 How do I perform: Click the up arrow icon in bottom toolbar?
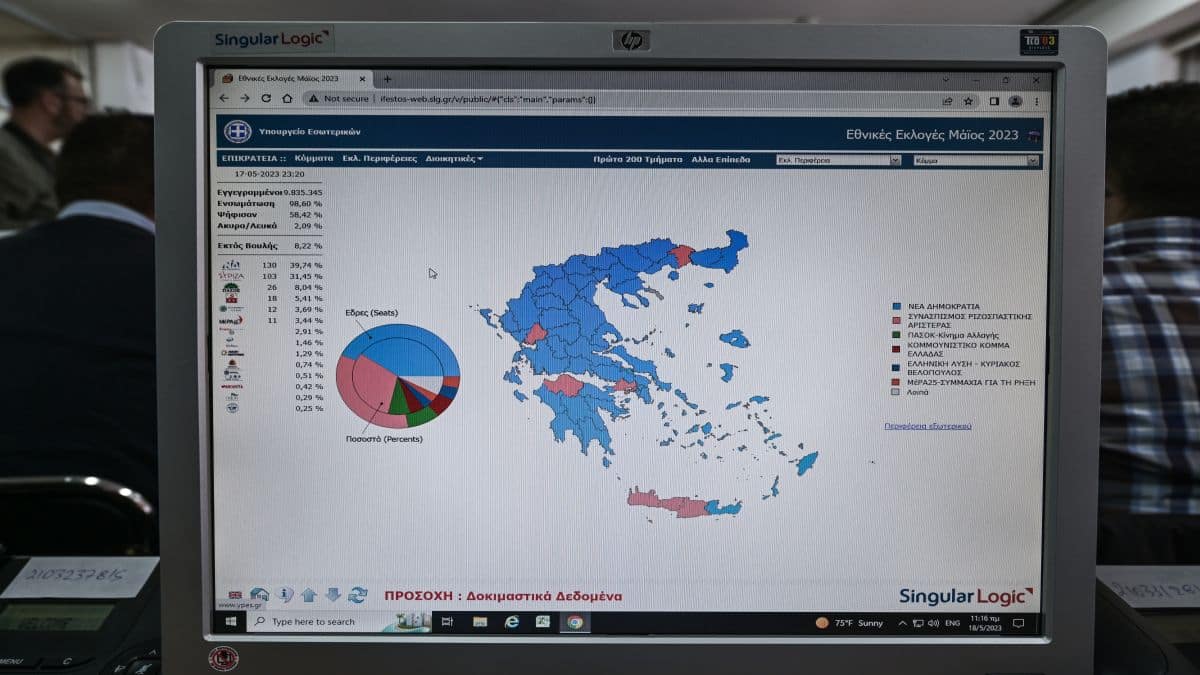pos(309,595)
